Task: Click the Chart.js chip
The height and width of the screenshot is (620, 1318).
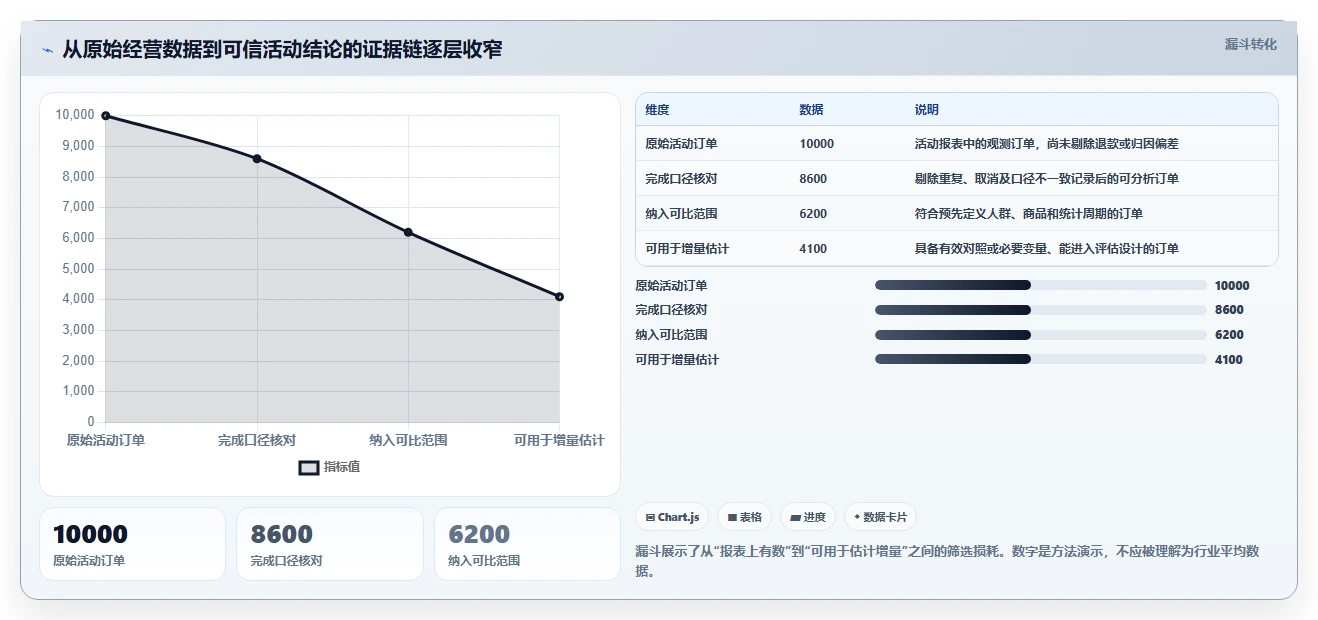Action: 673,517
